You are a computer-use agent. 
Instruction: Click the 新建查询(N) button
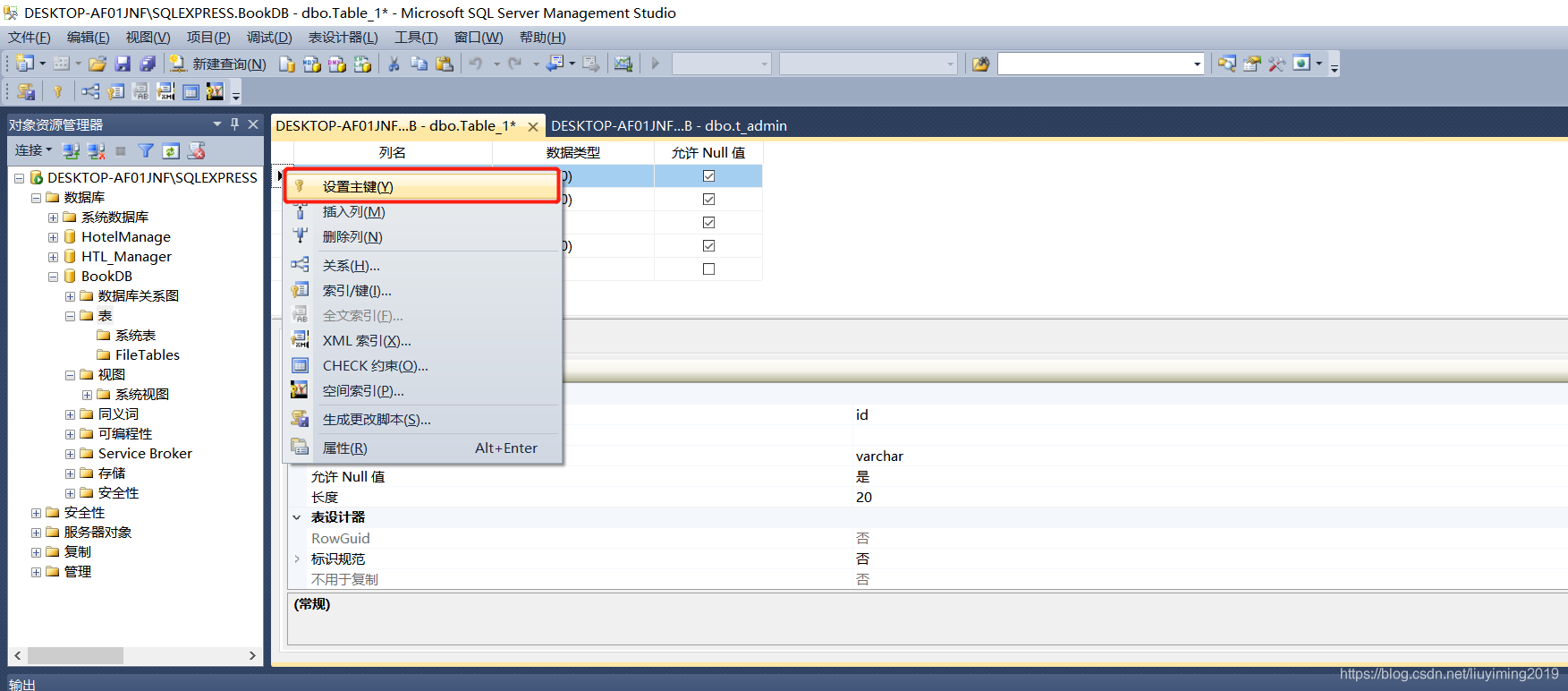point(219,64)
